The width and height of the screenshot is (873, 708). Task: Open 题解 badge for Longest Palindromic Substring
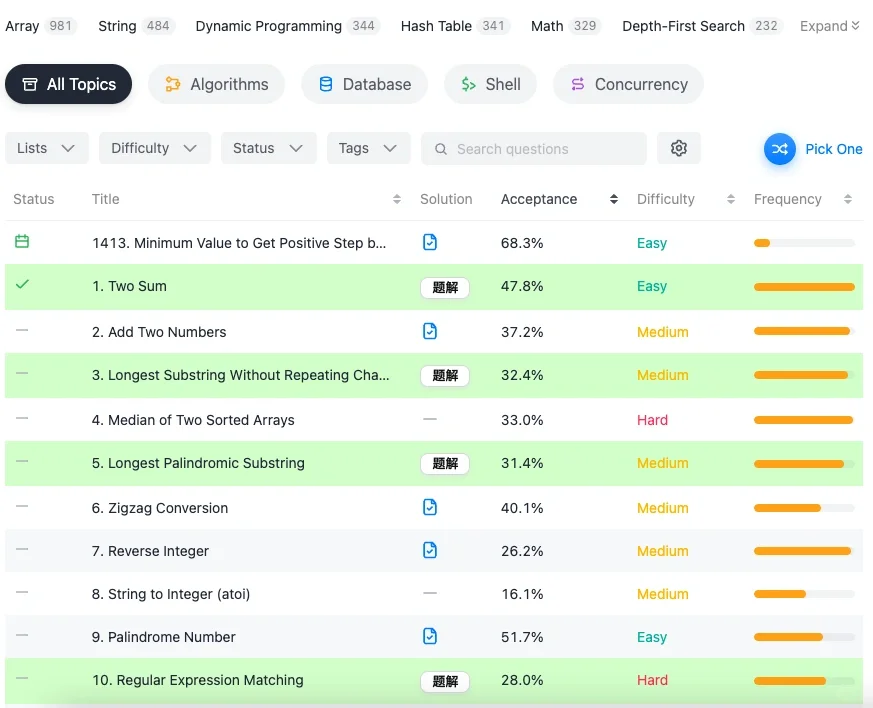click(445, 464)
